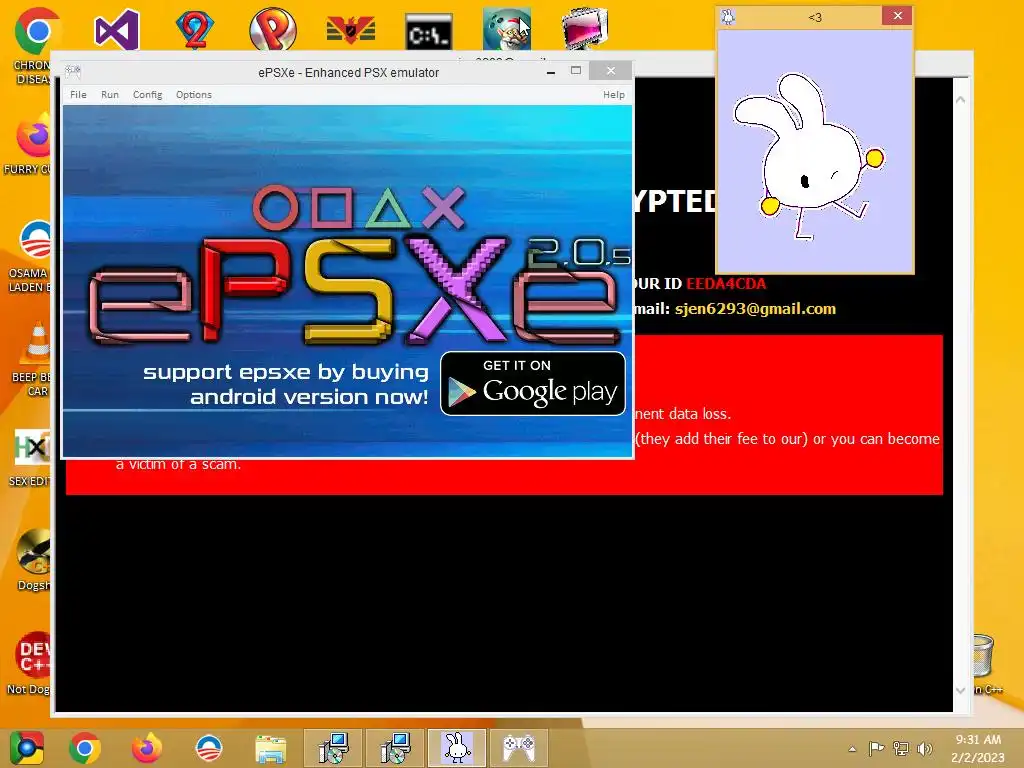
Task: Open the command prompt desktop icon
Action: tap(428, 31)
